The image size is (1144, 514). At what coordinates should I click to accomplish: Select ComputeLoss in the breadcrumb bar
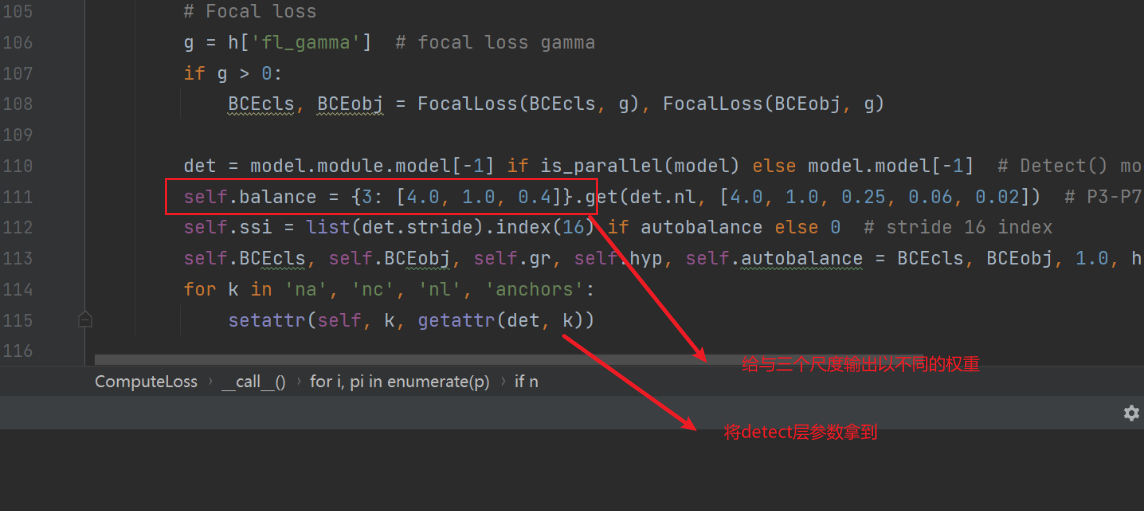[x=146, y=381]
